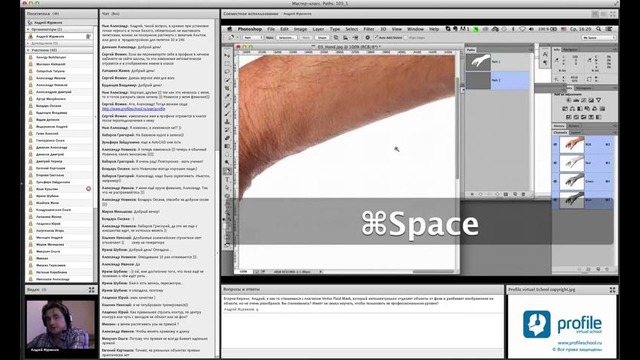Screen dimensions: 640x360
Task: Toggle Auto Add/Delete checkbox
Action: click(x=376, y=38)
